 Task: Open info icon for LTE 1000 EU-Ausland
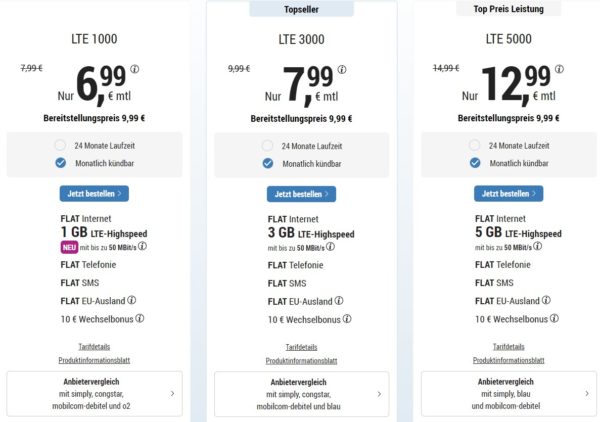[132, 299]
